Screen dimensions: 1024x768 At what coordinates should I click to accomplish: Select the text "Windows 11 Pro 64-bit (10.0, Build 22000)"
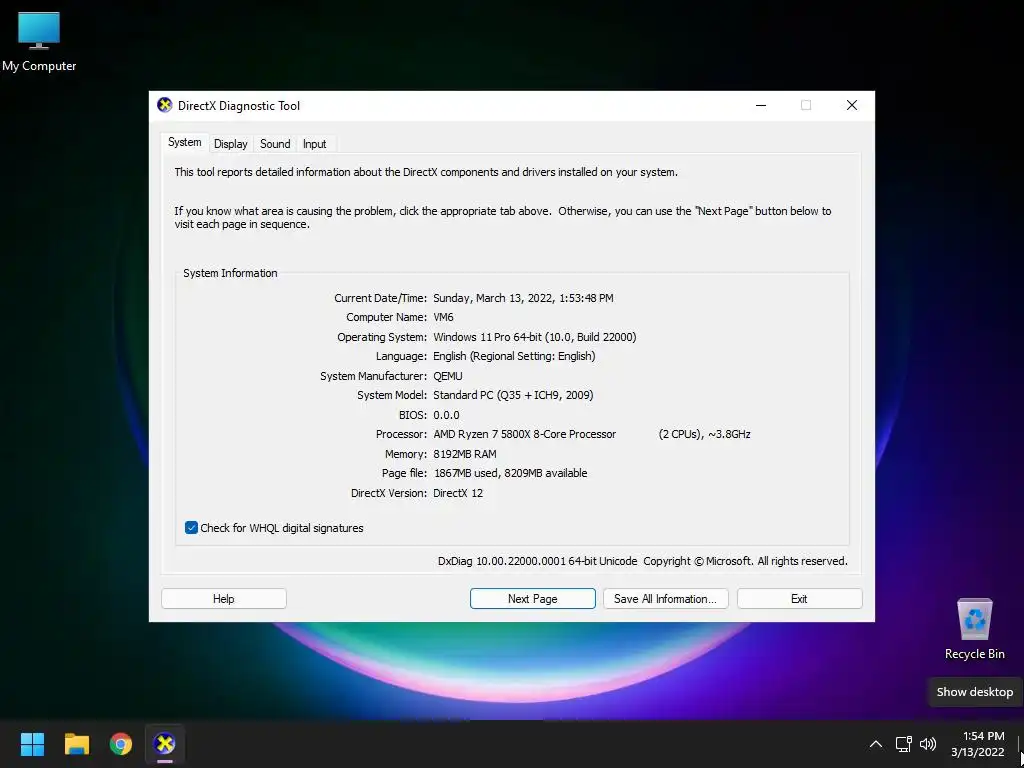(x=534, y=337)
